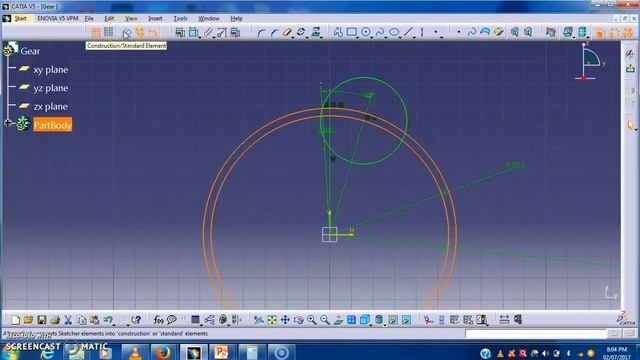Select the yz plane in tree

tap(51, 88)
